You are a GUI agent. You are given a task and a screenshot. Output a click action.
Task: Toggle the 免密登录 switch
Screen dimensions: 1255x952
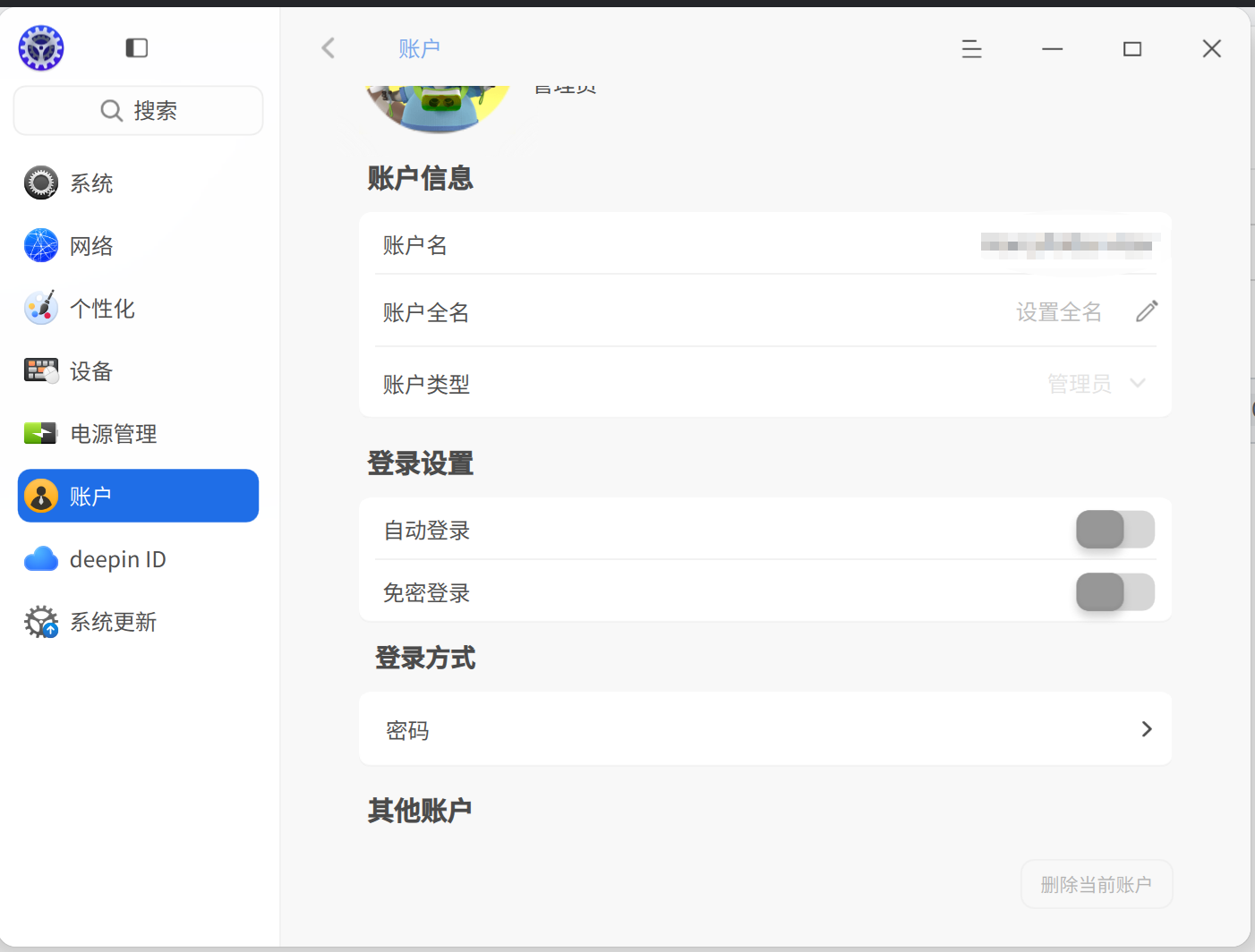coord(1115,592)
